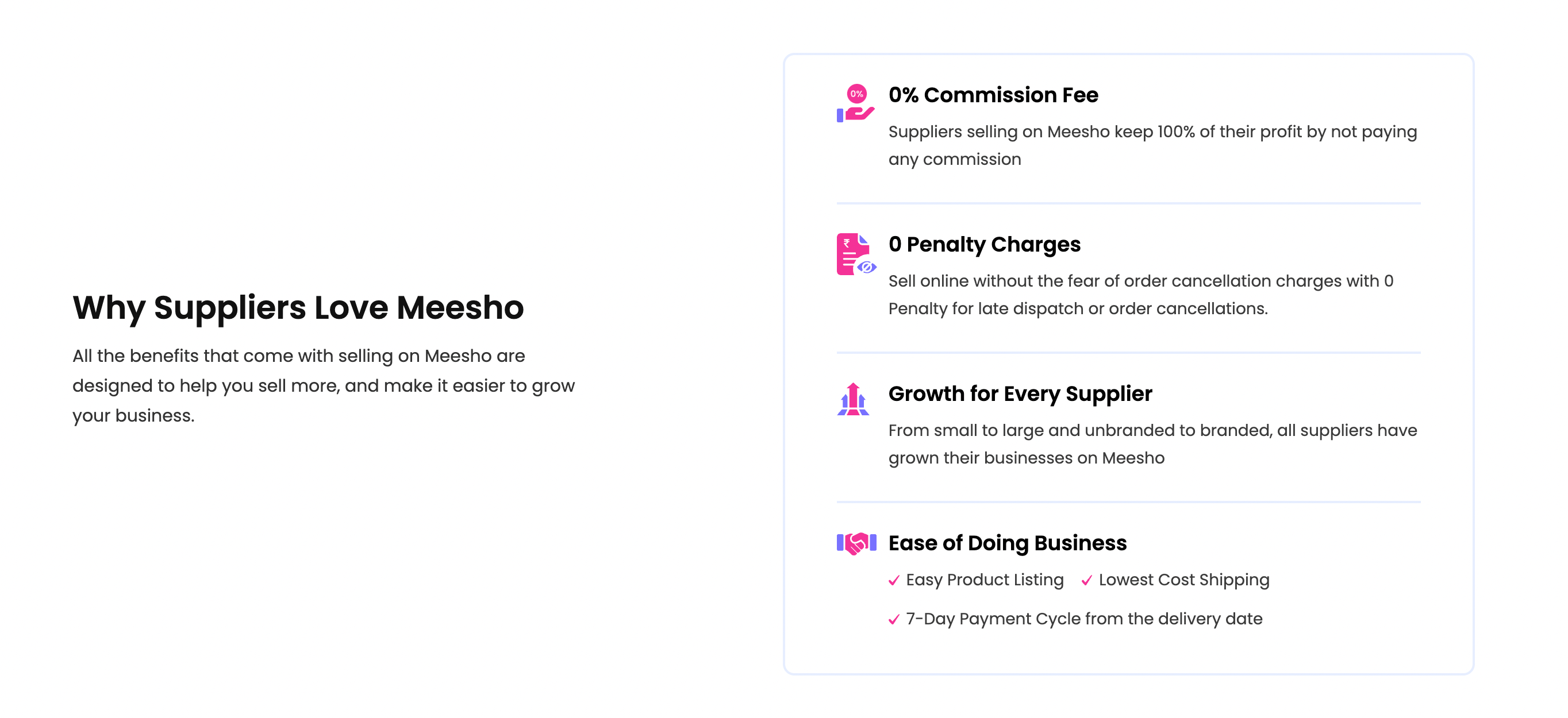Screen dimensions: 1568x718
Task: Click checkmark beside Easy Product Listing
Action: pyautogui.click(x=894, y=581)
